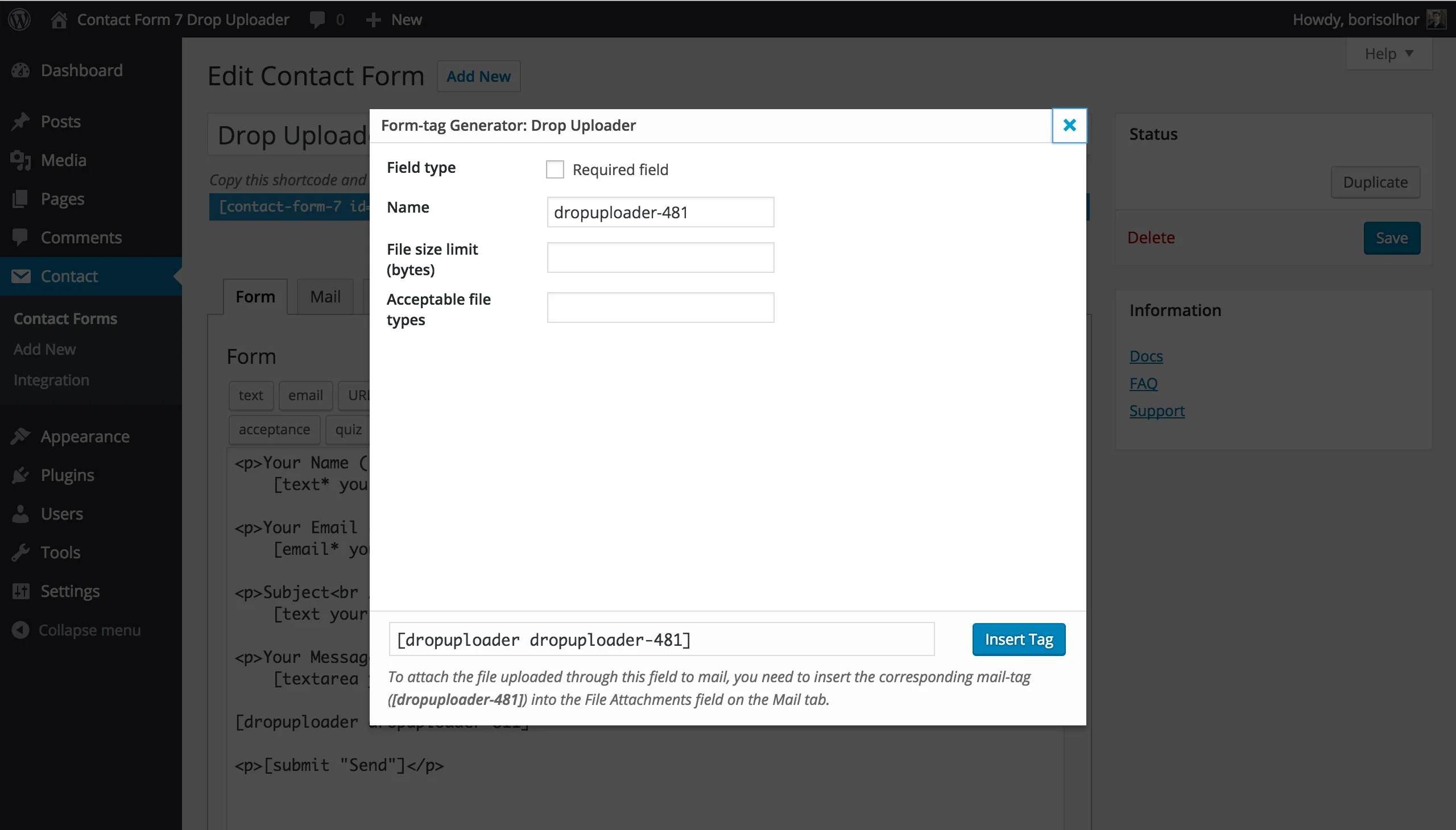Open Comments via the speech bubble icon
1456x830 pixels.
click(x=22, y=237)
